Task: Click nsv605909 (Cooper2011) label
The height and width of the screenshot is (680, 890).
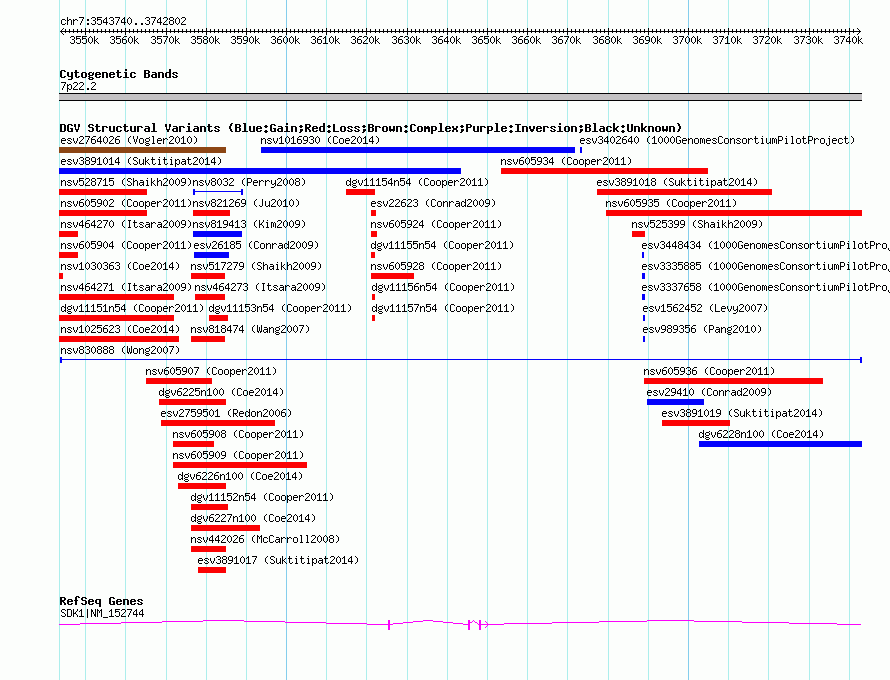Action: 238,455
